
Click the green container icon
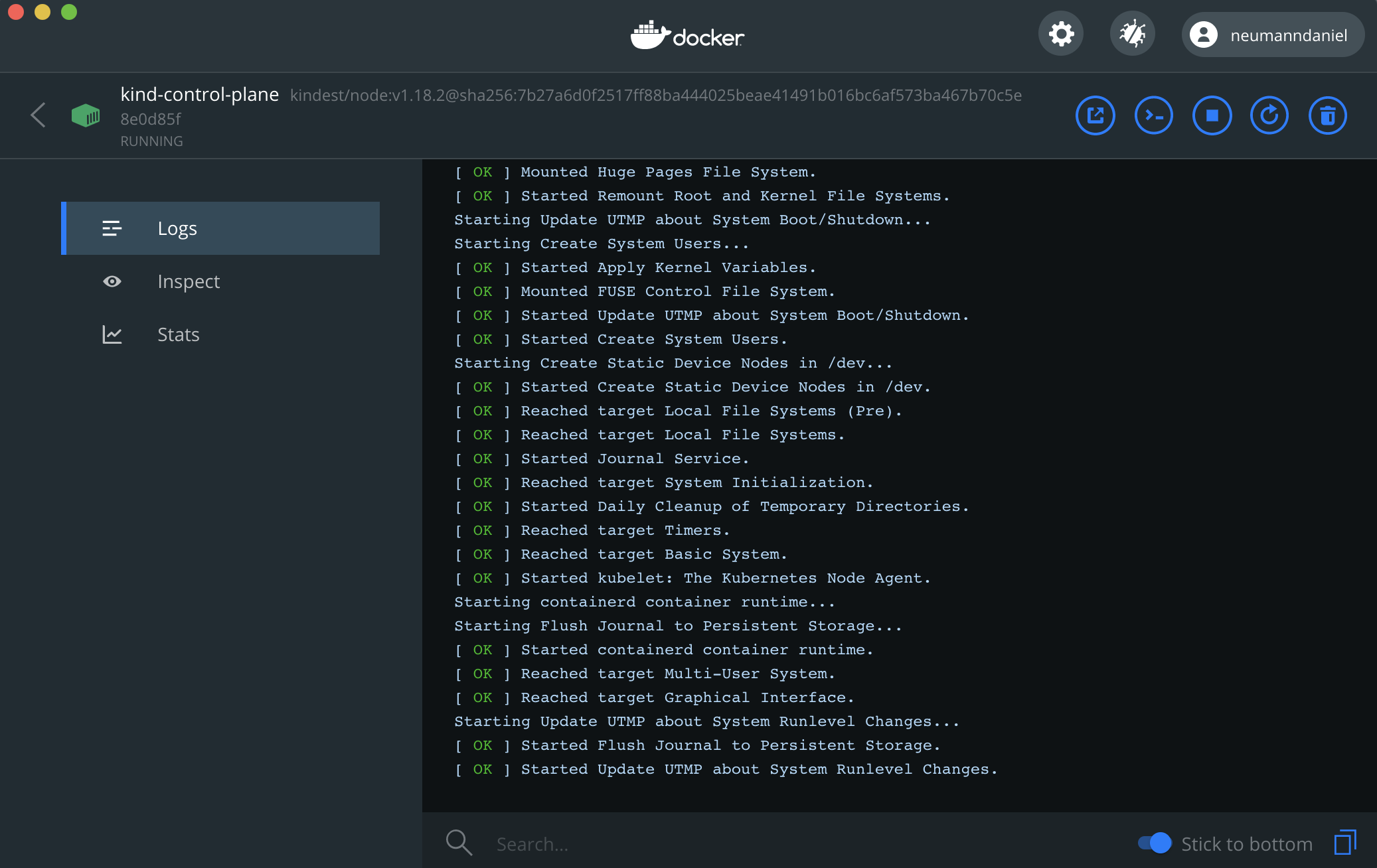tap(86, 115)
